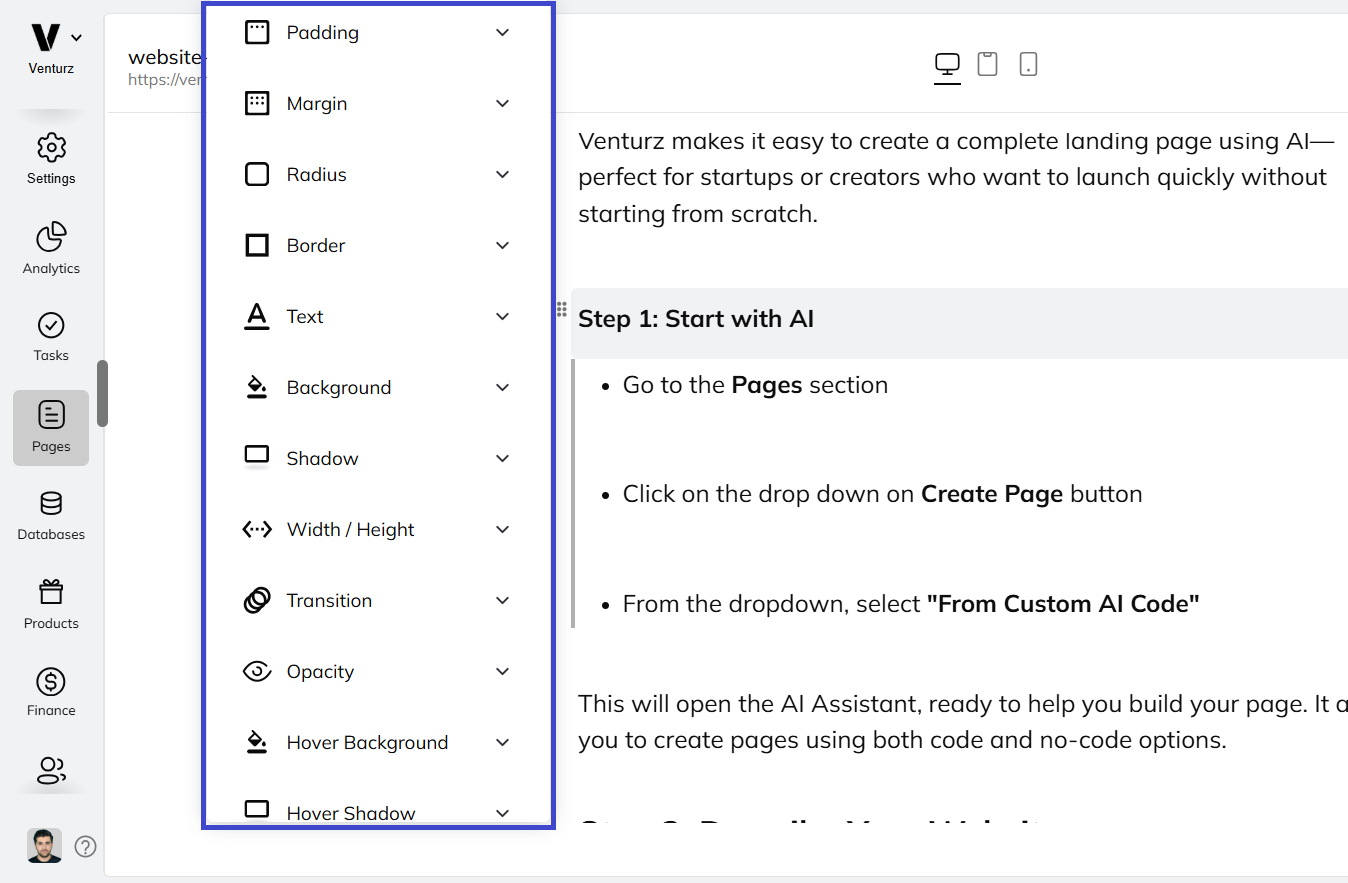Switch to mobile phone preview mode

pos(1028,64)
